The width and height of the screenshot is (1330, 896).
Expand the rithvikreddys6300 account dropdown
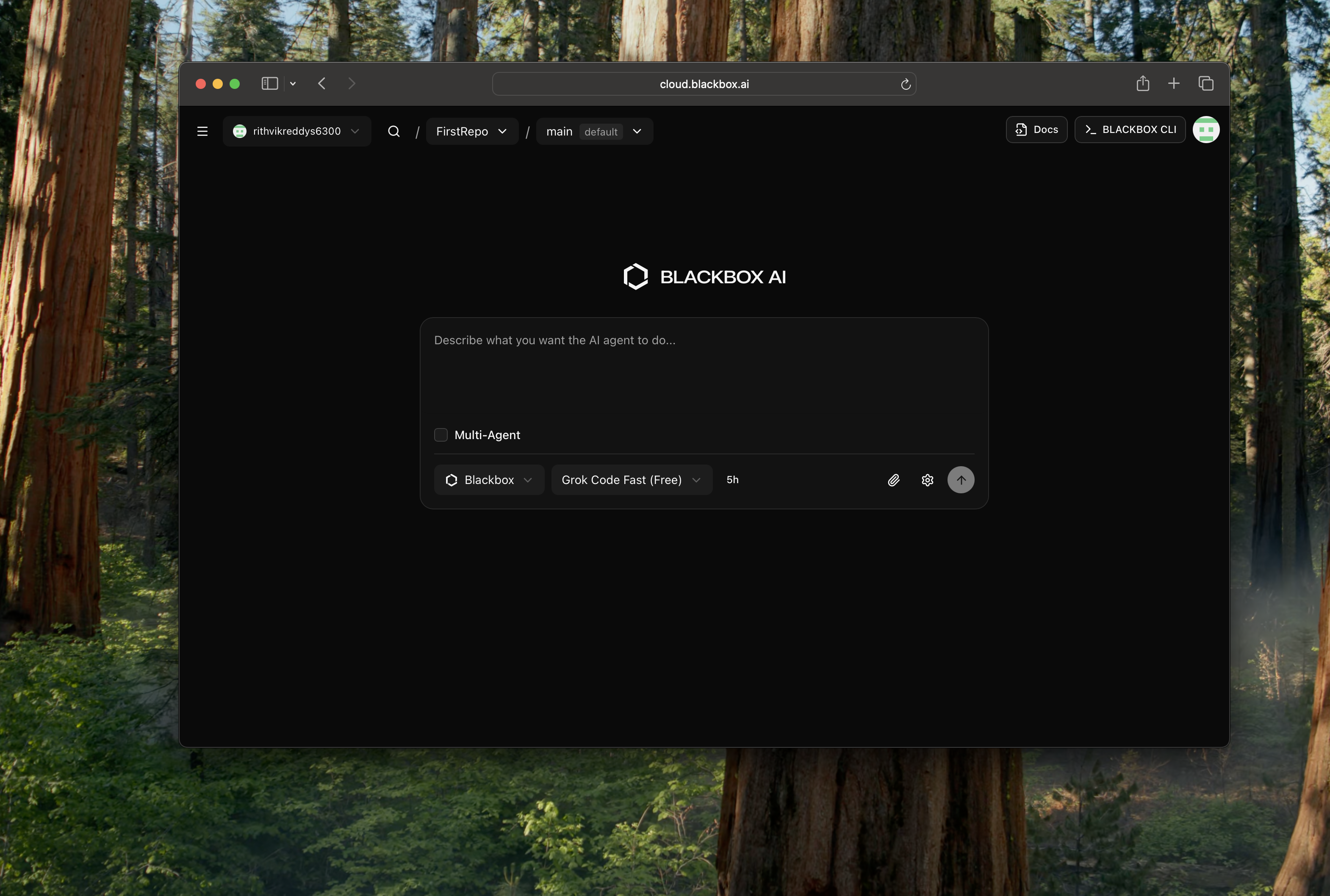pos(296,131)
